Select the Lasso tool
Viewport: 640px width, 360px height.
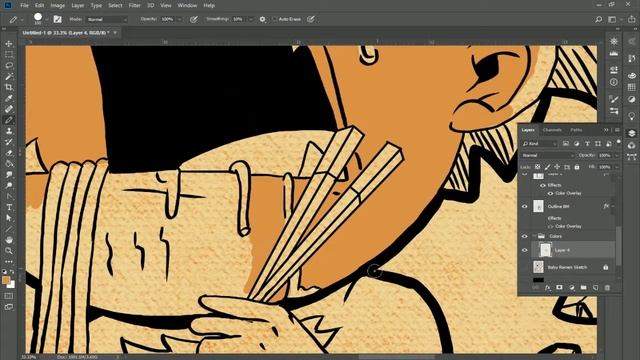[x=9, y=65]
